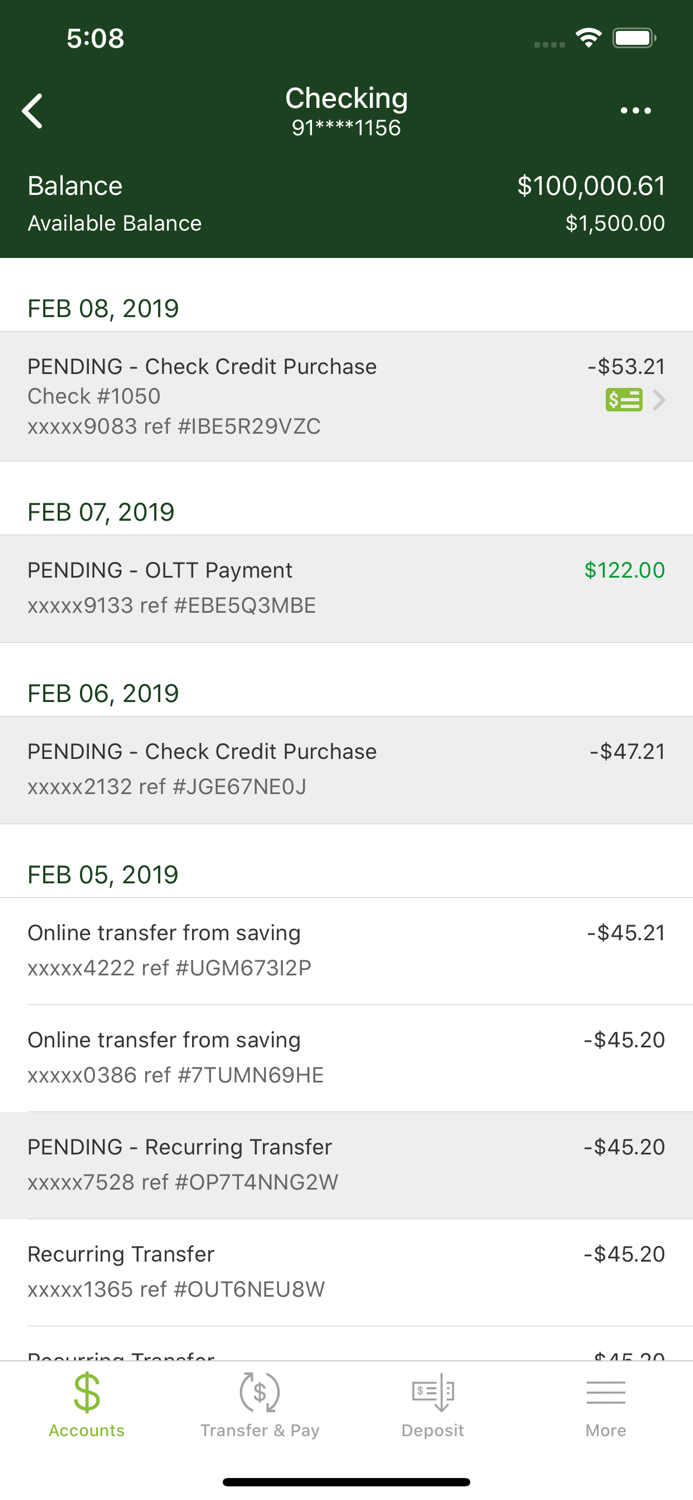693x1500 pixels.
Task: Tap the Wi-Fi status icon
Action: (589, 39)
